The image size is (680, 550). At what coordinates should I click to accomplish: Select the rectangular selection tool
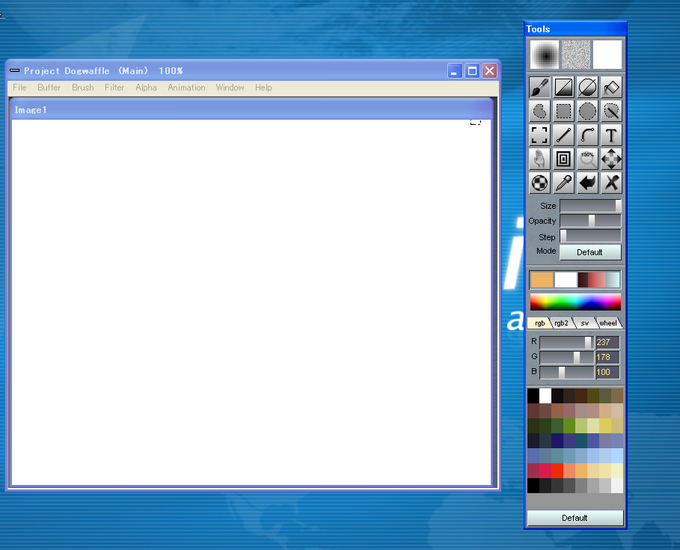point(563,111)
